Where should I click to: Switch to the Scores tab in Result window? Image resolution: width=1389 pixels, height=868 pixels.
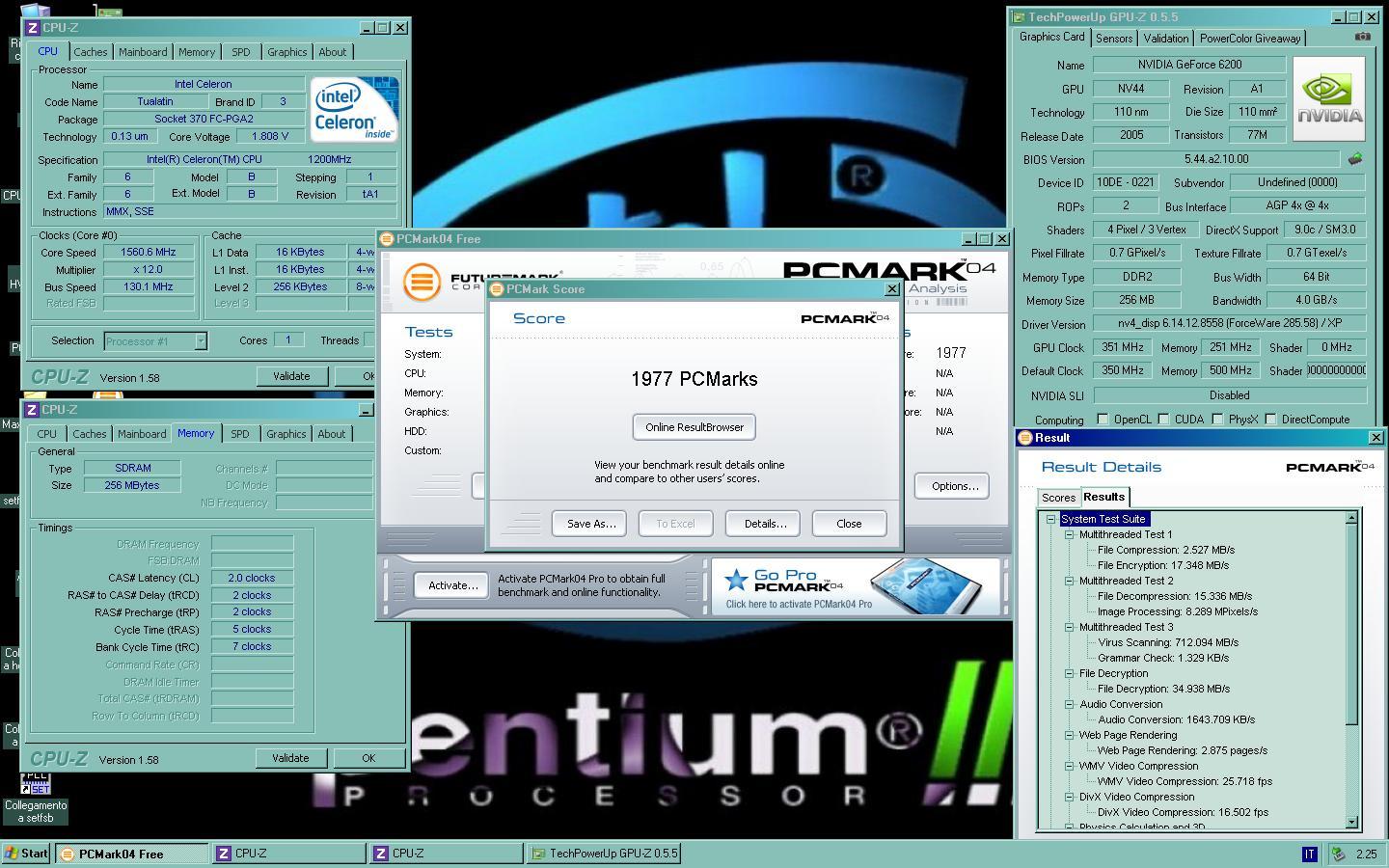click(1058, 498)
